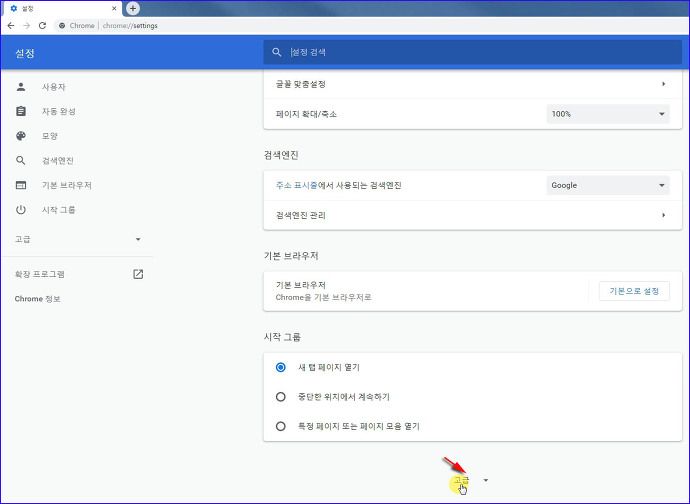The height and width of the screenshot is (504, 690).
Task: Go to 검색엔진 section in sidebar
Action: (x=58, y=161)
